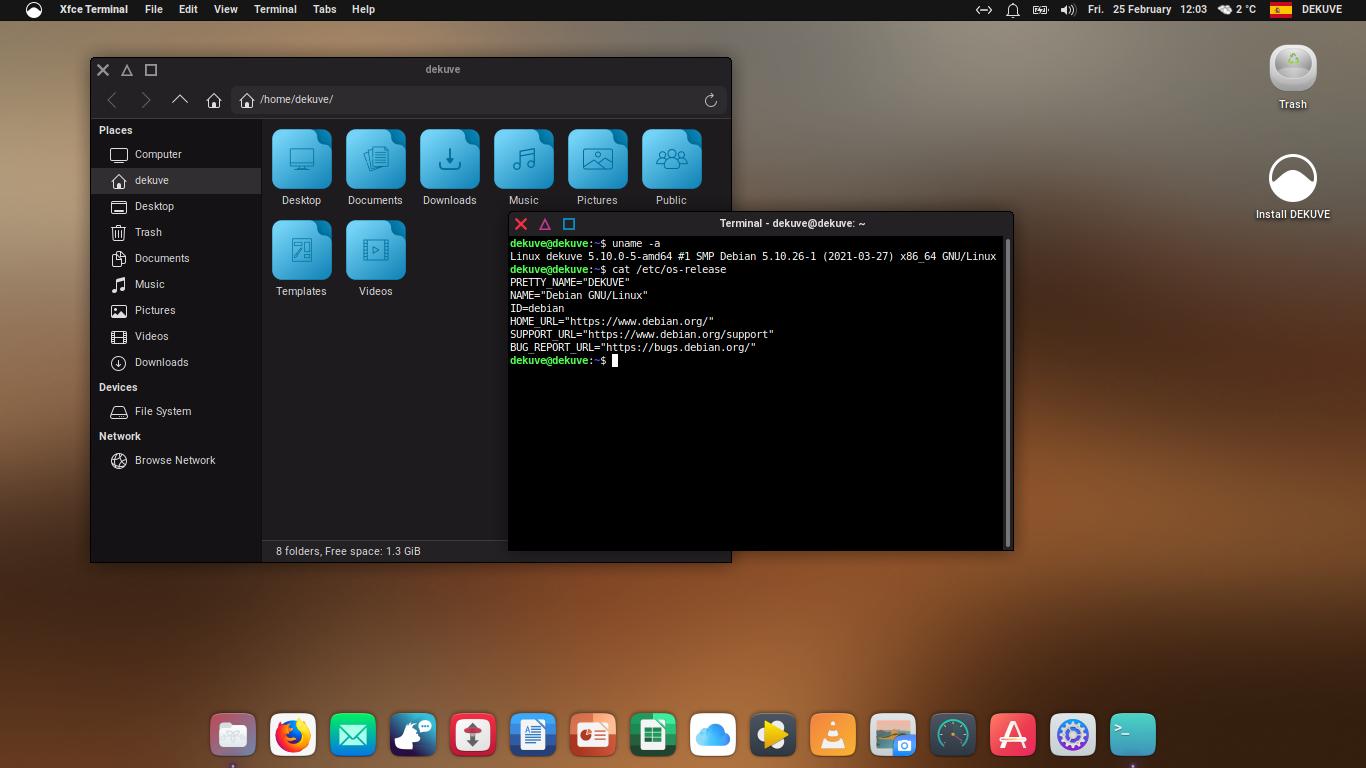
Task: Open the Transmission torrent icon in dock
Action: coord(473,736)
